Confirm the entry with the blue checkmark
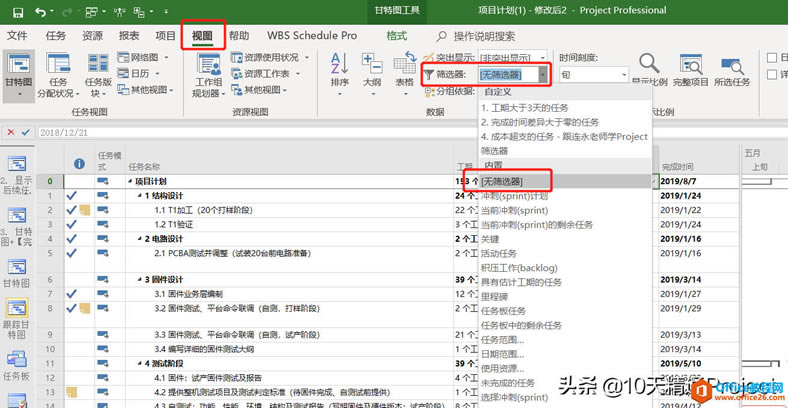Image resolution: width=788 pixels, height=408 pixels. click(26, 132)
